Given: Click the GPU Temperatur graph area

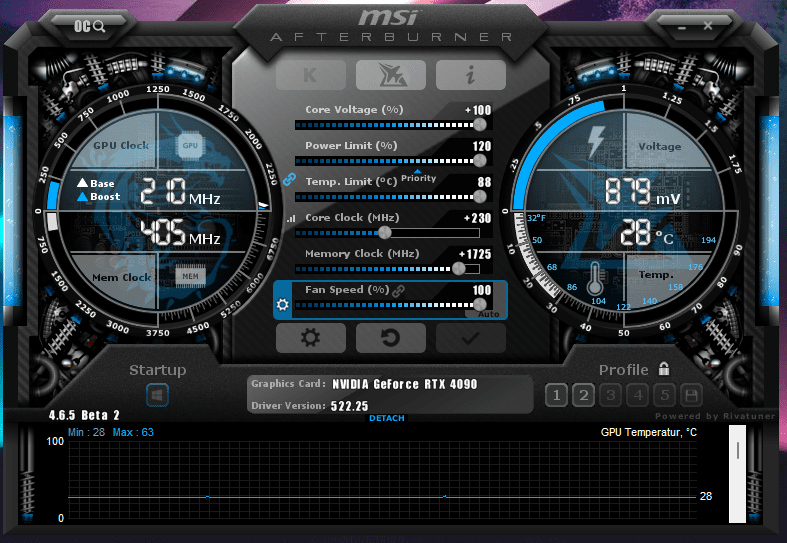Looking at the screenshot, I should tap(382, 479).
